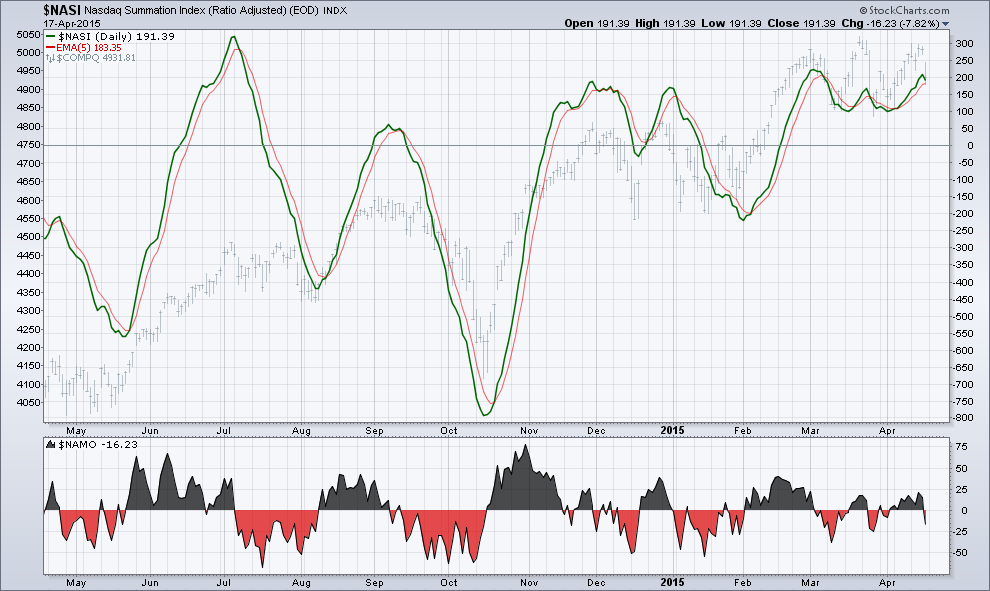Image resolution: width=990 pixels, height=591 pixels.
Task: Select the 'Nasdaq Summation Index (Ratio Adjusted) (EOD)' title
Action: (201, 11)
